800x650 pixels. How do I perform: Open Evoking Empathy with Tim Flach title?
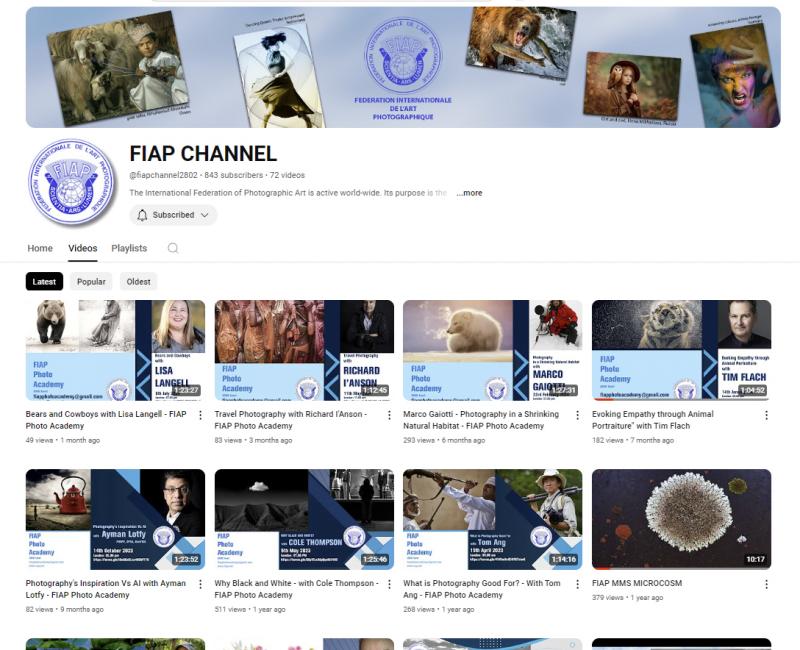tap(653, 420)
